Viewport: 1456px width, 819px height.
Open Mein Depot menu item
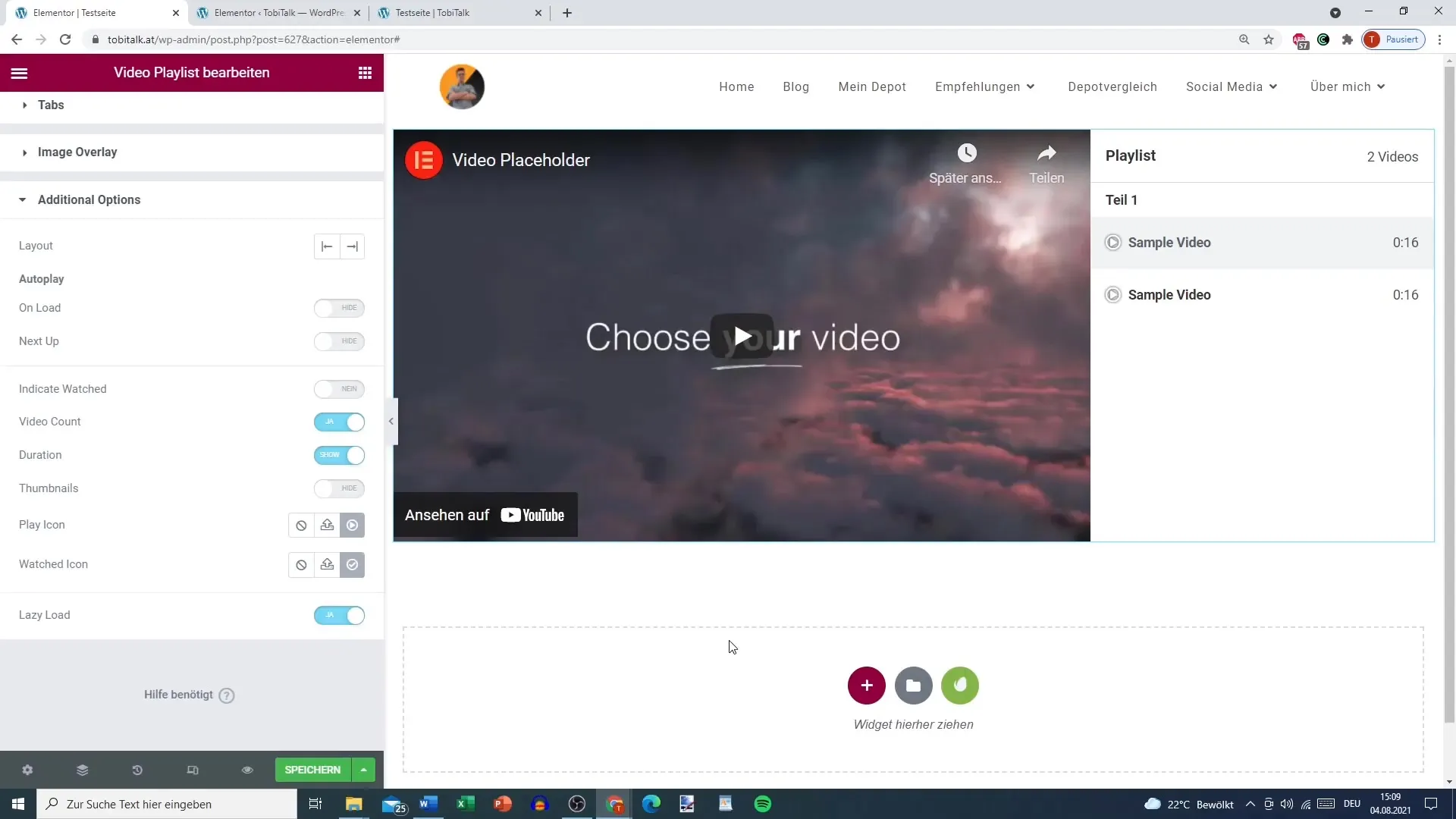coord(872,86)
